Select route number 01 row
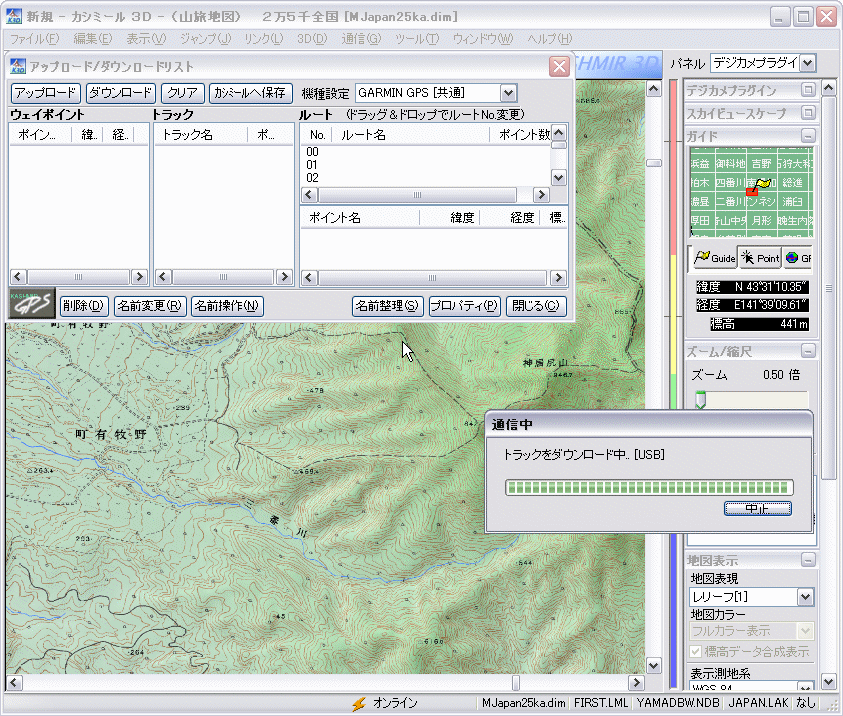Screen dimensions: 843x716 point(425,164)
